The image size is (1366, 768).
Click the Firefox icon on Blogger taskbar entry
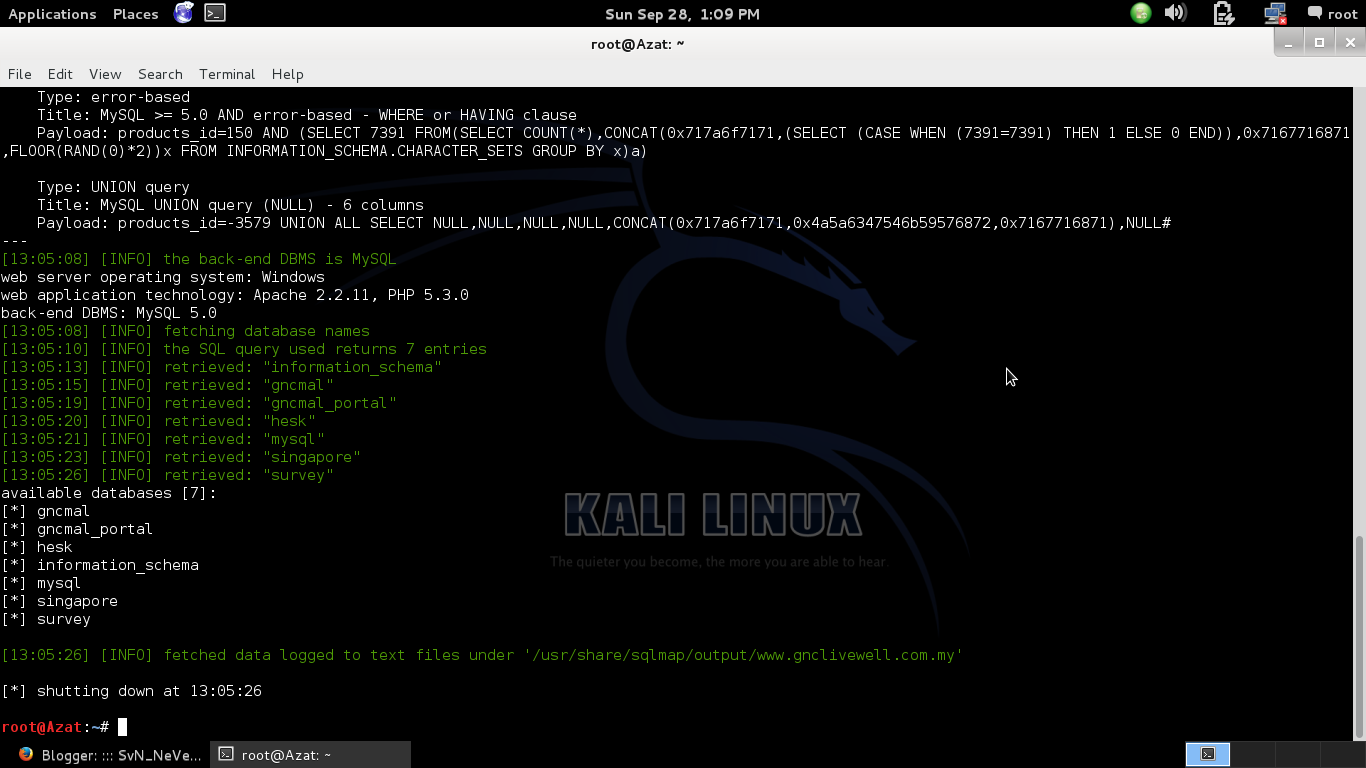click(26, 755)
